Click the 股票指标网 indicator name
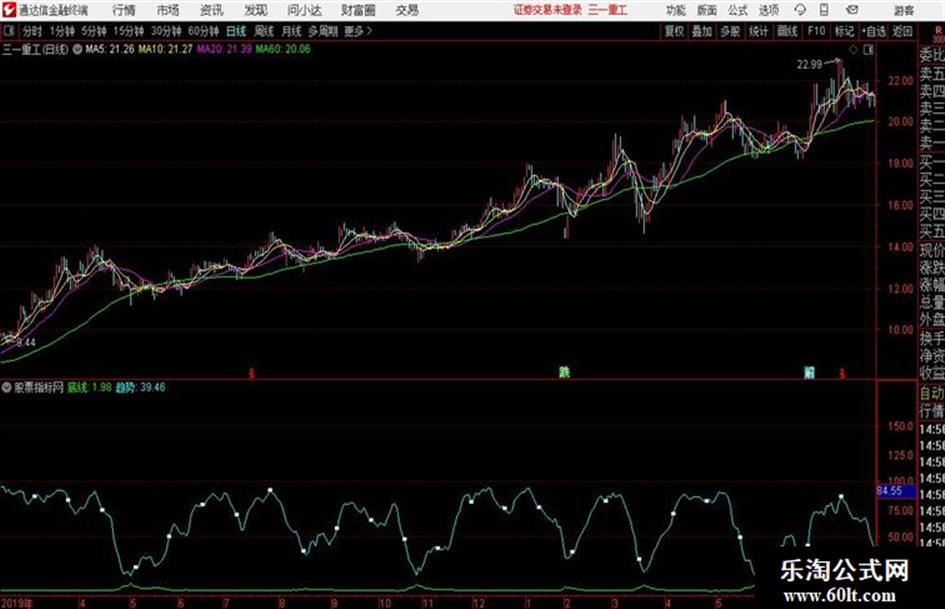 39,388
